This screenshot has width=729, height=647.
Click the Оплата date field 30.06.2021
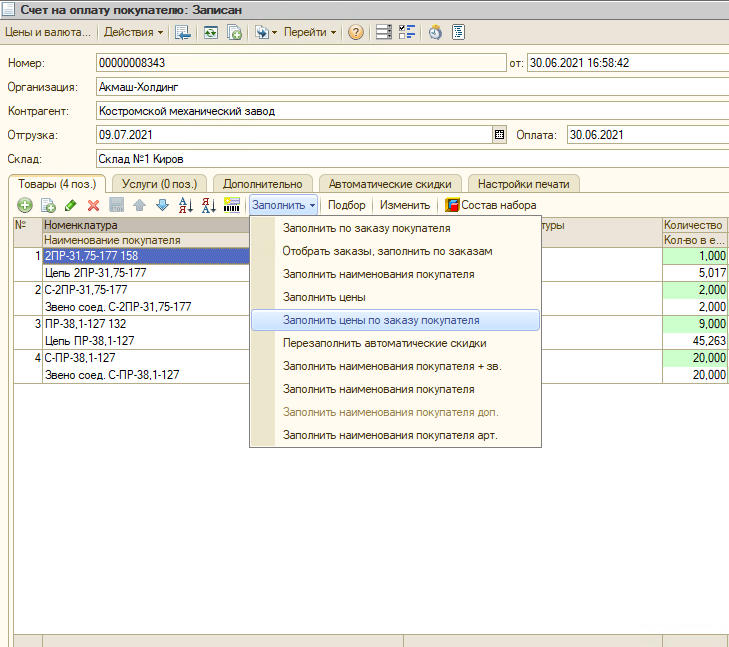click(x=648, y=135)
